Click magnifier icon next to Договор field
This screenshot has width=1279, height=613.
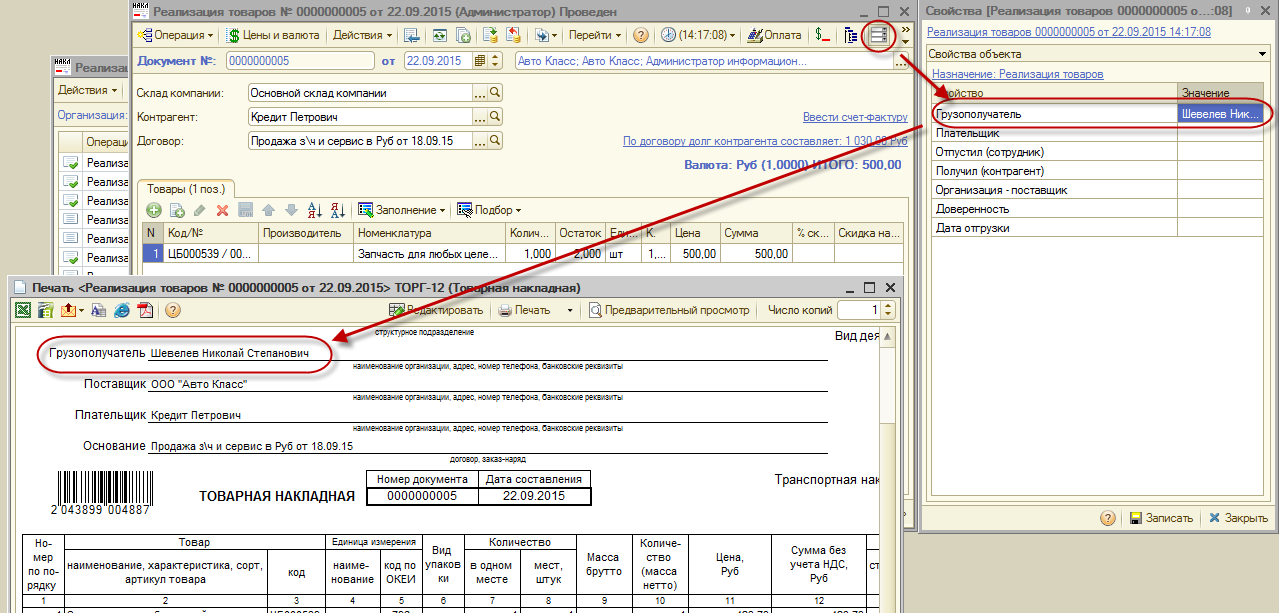pyautogui.click(x=494, y=141)
